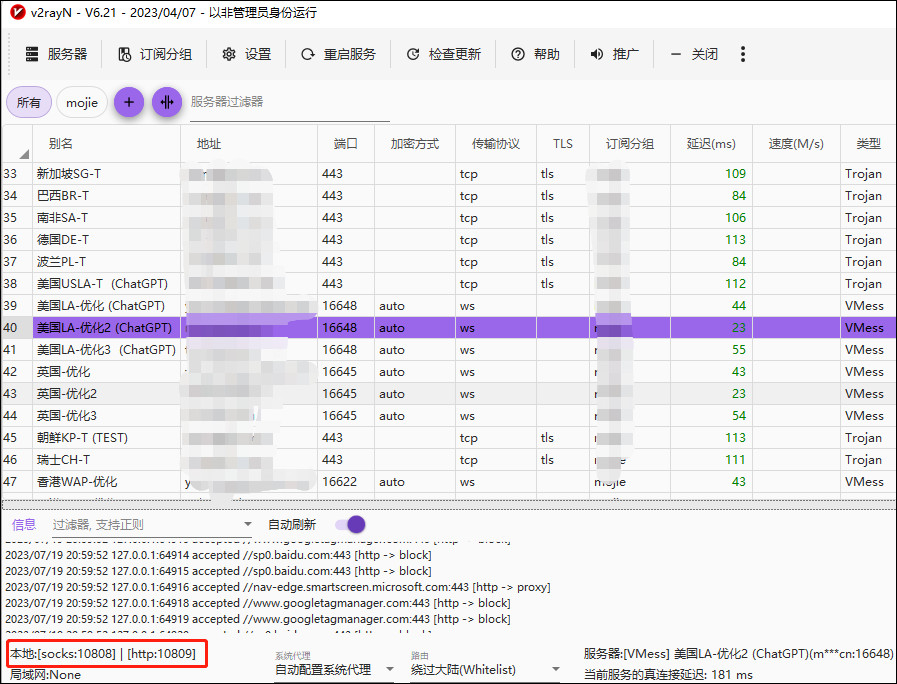Select the 新加坡SG-T server row

pos(449,173)
